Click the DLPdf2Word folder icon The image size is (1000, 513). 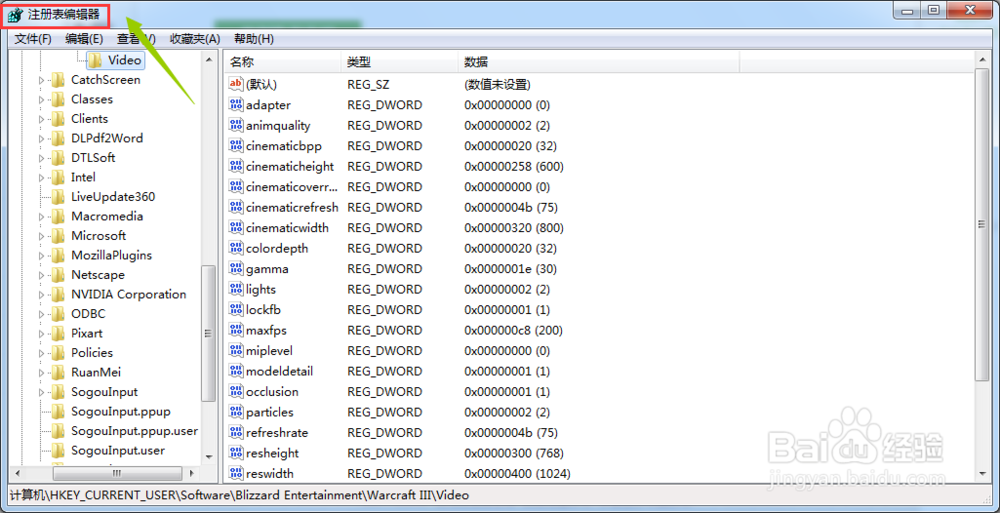pos(58,138)
